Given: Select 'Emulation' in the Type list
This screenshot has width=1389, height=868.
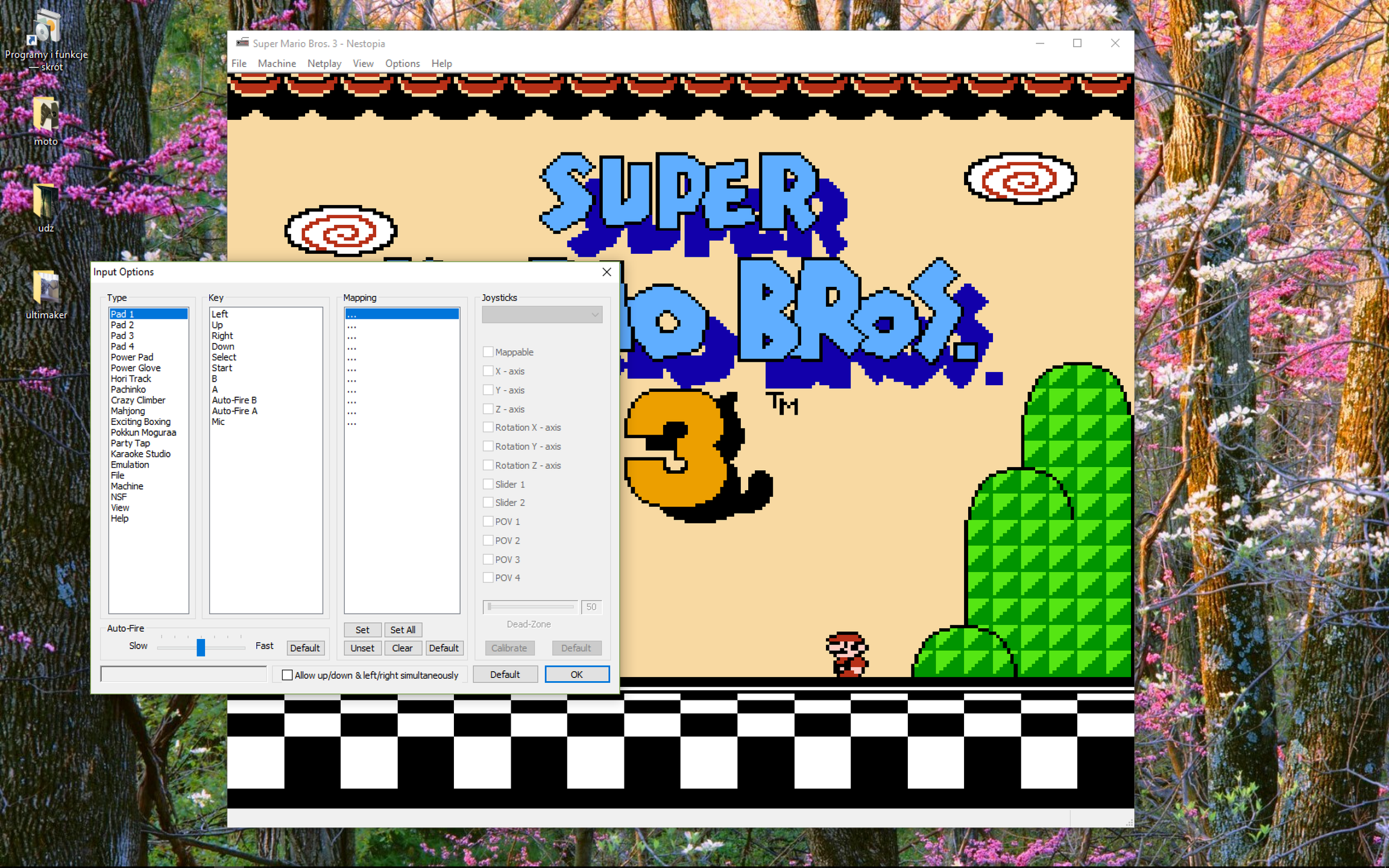Looking at the screenshot, I should 148,465.
